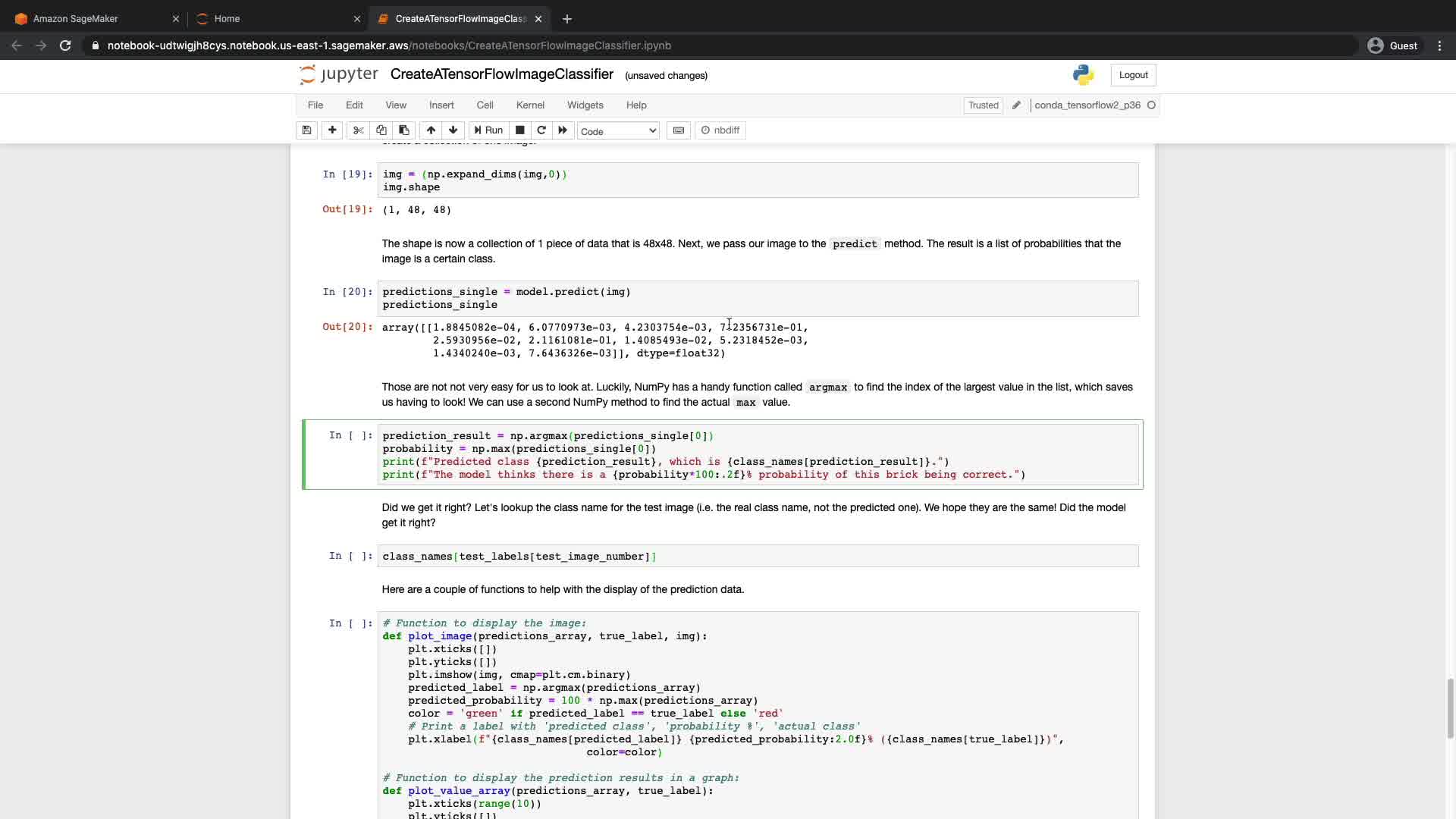Open the cell type Code dropdown

(618, 131)
